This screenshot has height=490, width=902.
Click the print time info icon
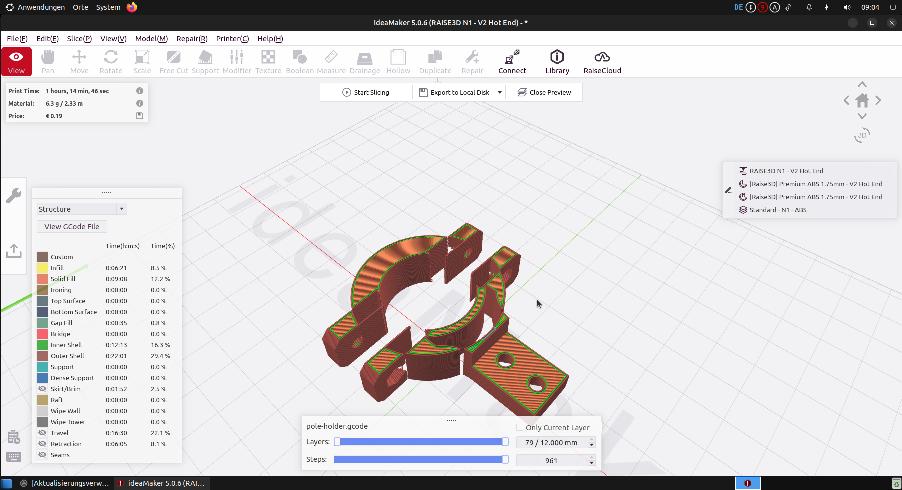tap(139, 91)
